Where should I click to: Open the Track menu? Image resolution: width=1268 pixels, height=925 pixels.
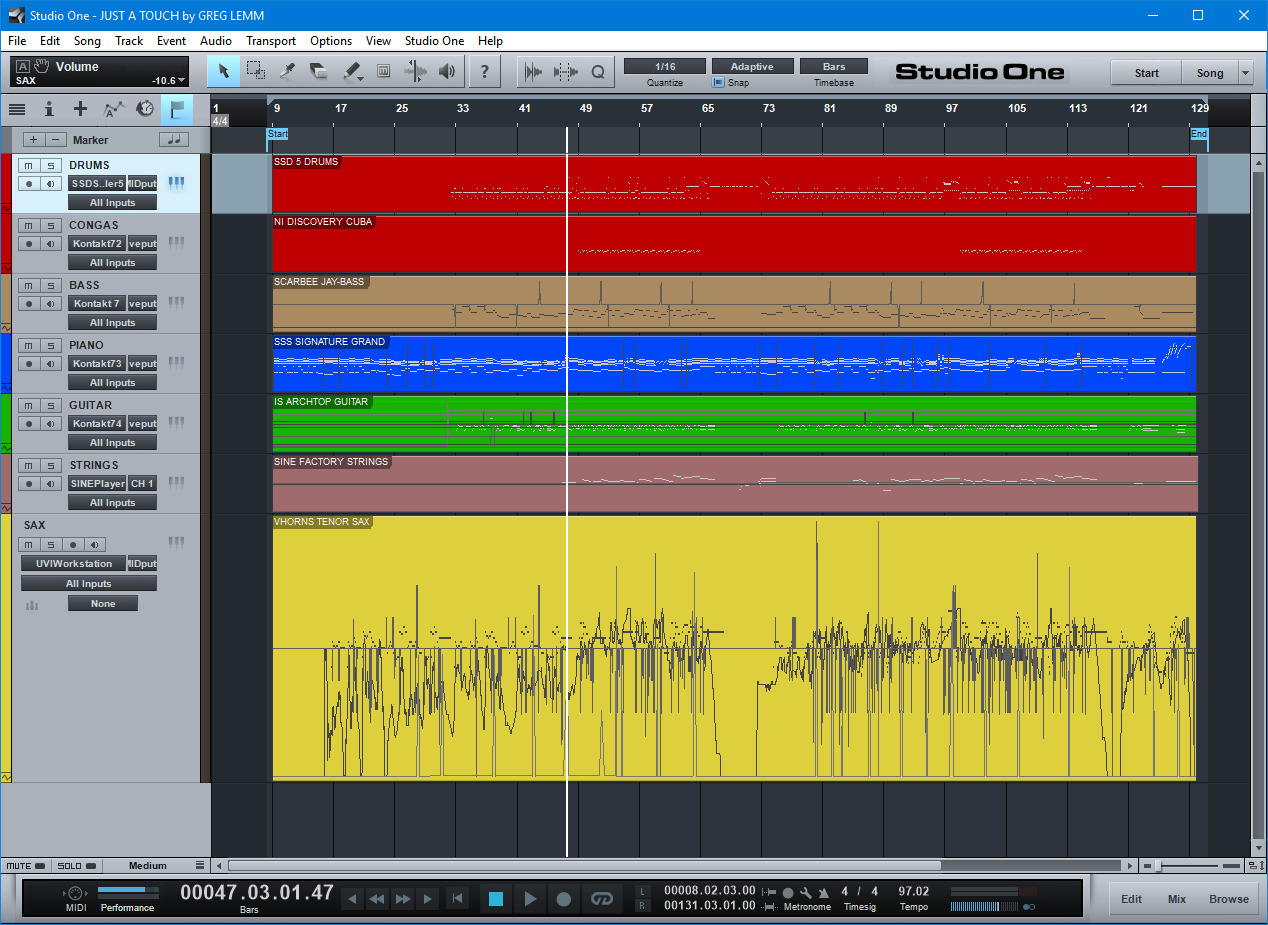click(x=129, y=41)
